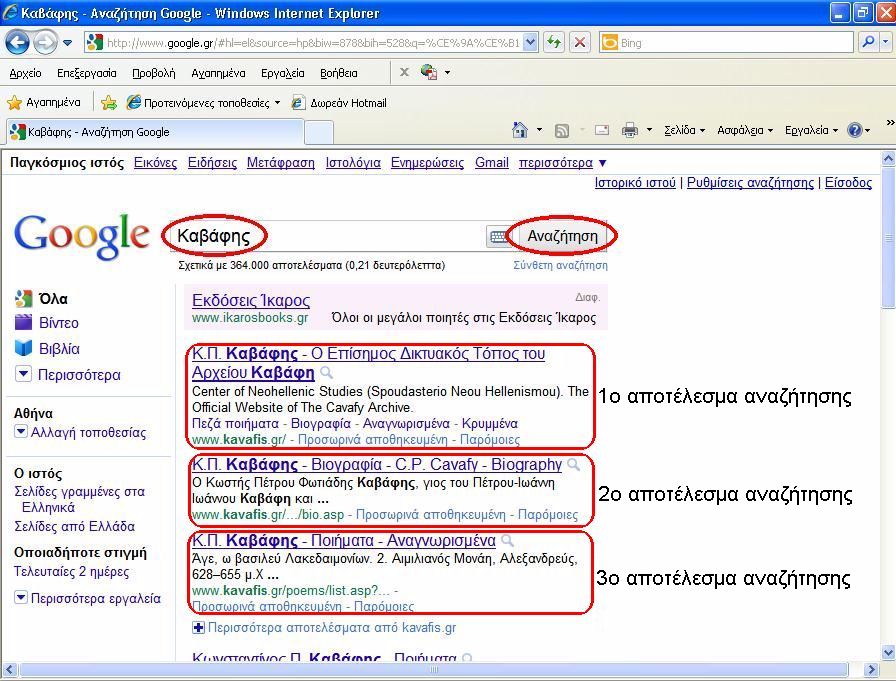Click the gray X toolbar close icon
The image size is (896, 681).
(x=404, y=73)
